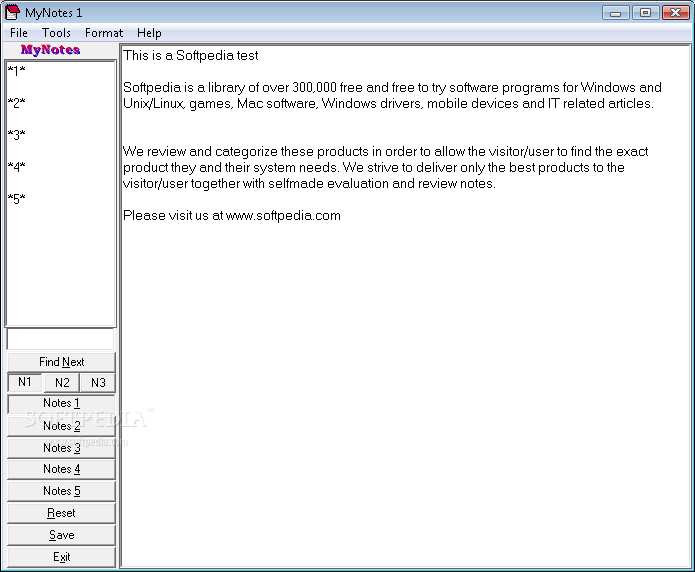Open Notes 3 page
Viewport: 695px width, 572px height.
pos(61,448)
